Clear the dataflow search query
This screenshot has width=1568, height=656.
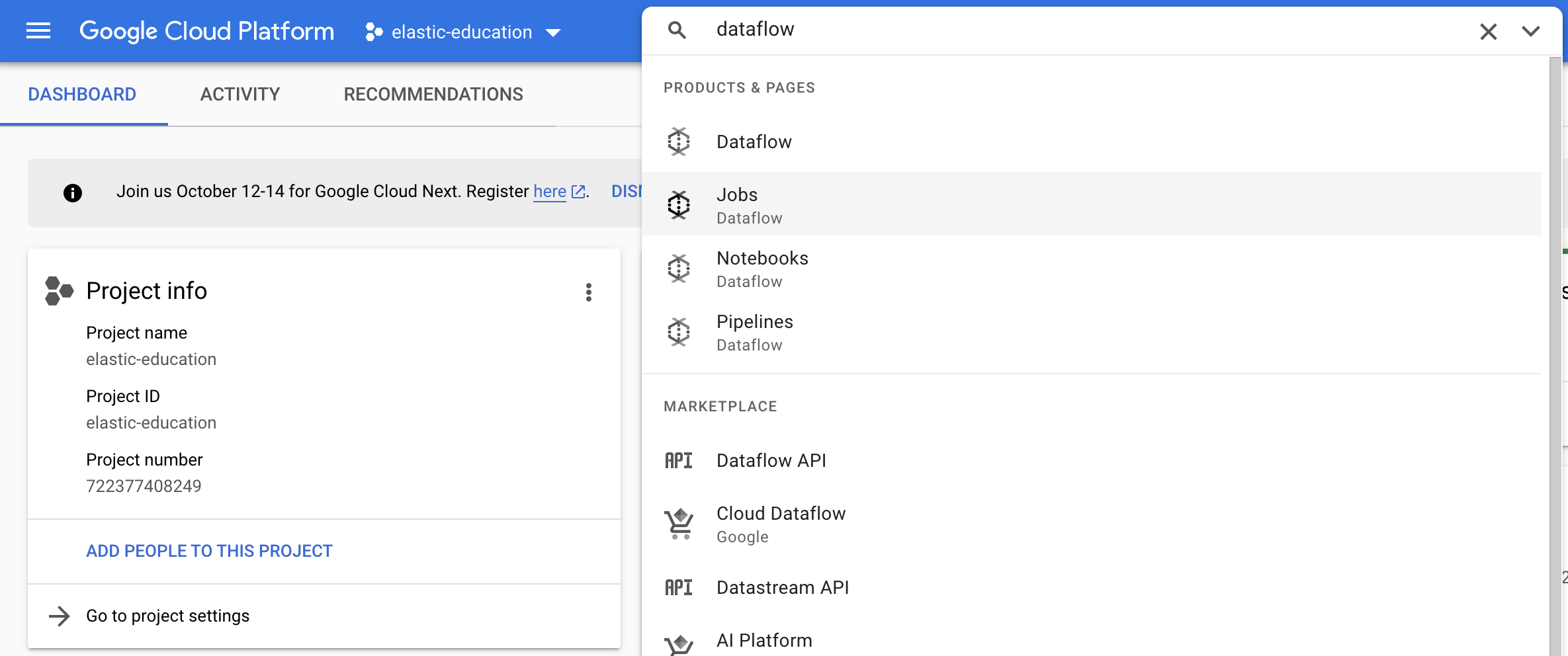coord(1488,31)
